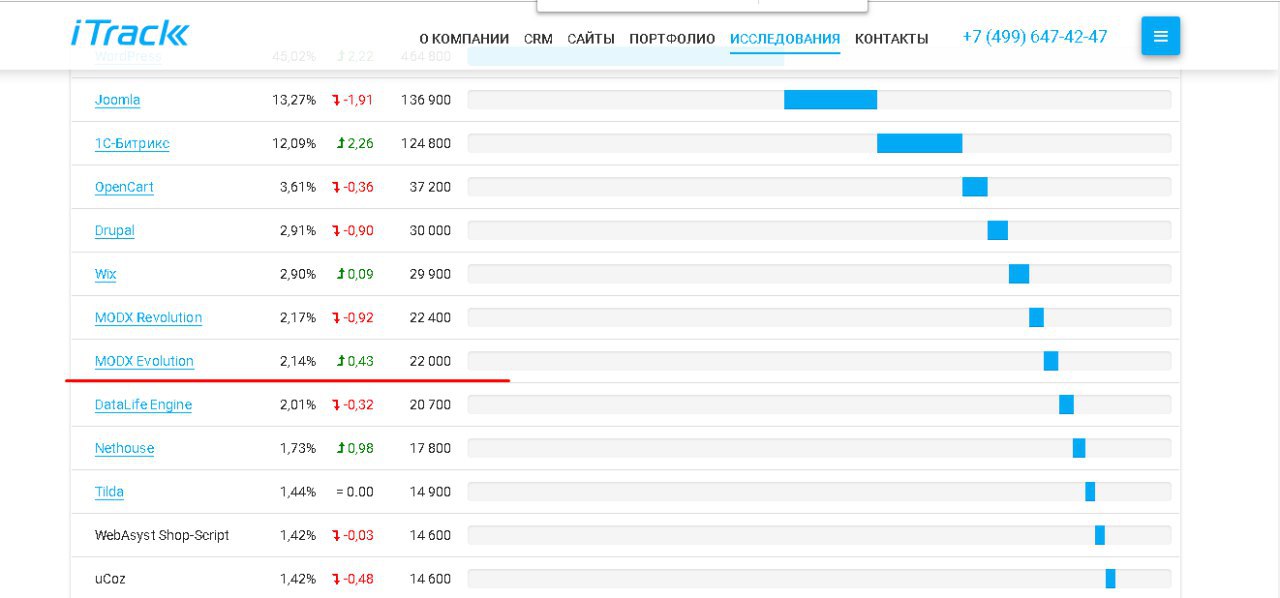1280x598 pixels.
Task: Click the 136 900 site count
Action: (x=426, y=100)
